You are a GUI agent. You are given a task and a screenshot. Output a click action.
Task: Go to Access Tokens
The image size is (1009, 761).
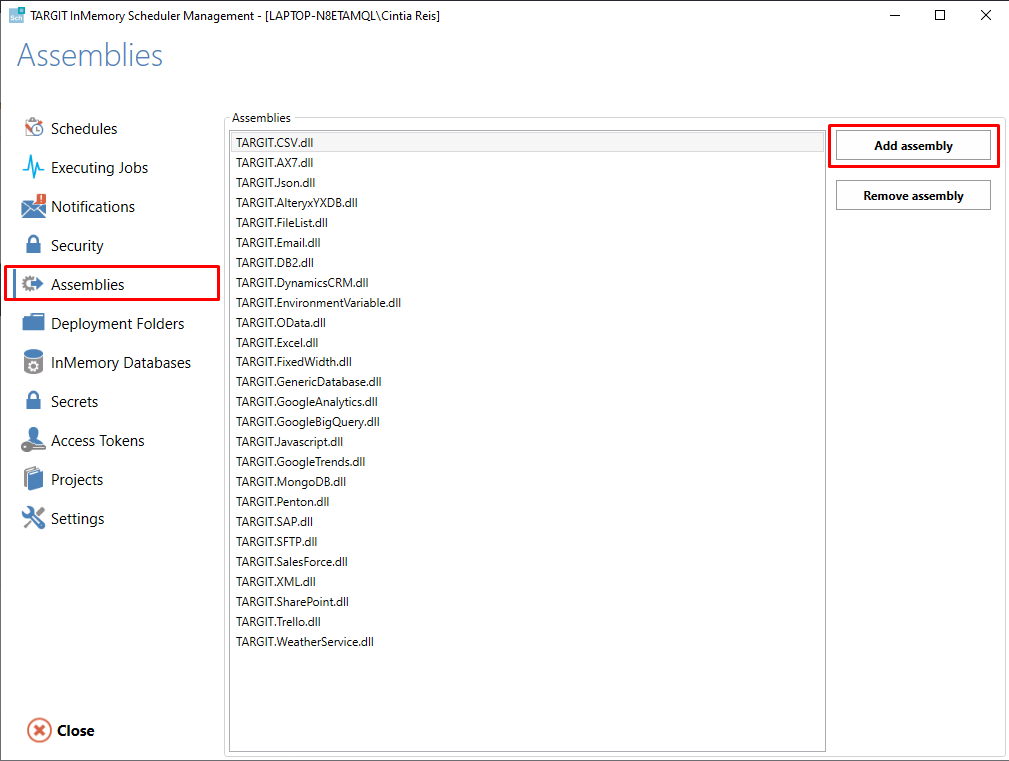click(x=98, y=441)
